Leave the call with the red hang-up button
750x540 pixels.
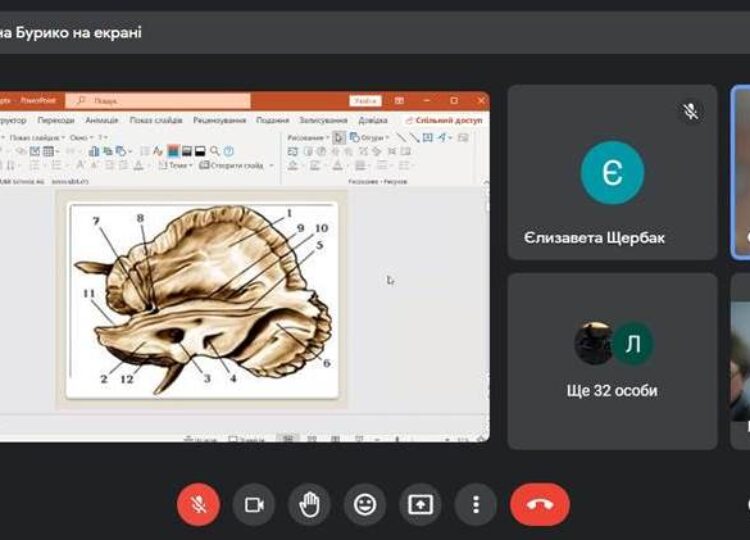tap(540, 504)
